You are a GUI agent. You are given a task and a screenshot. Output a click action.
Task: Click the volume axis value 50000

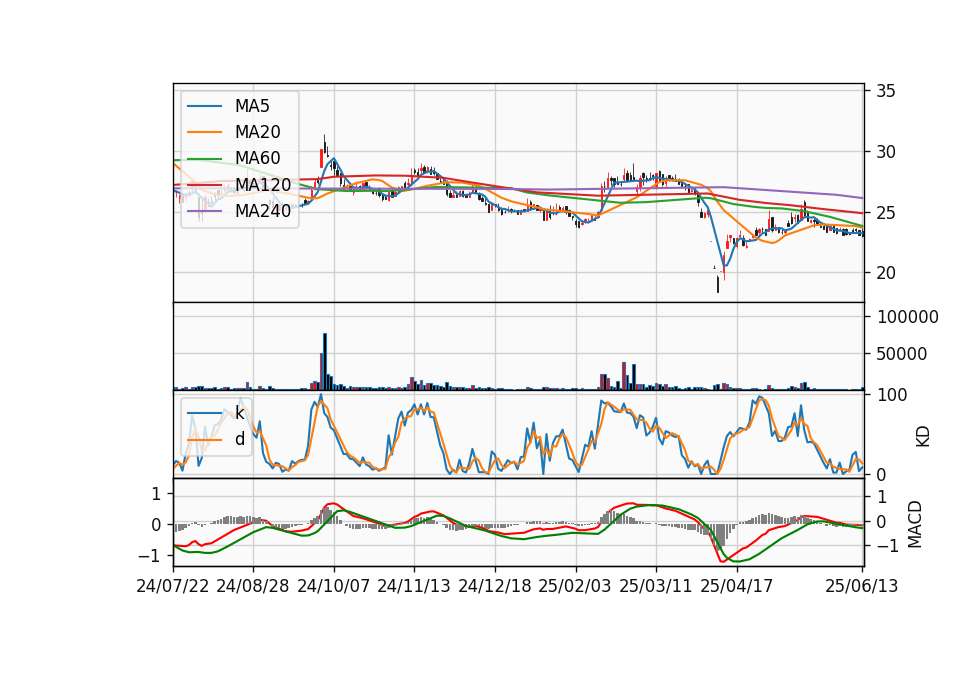[902, 354]
